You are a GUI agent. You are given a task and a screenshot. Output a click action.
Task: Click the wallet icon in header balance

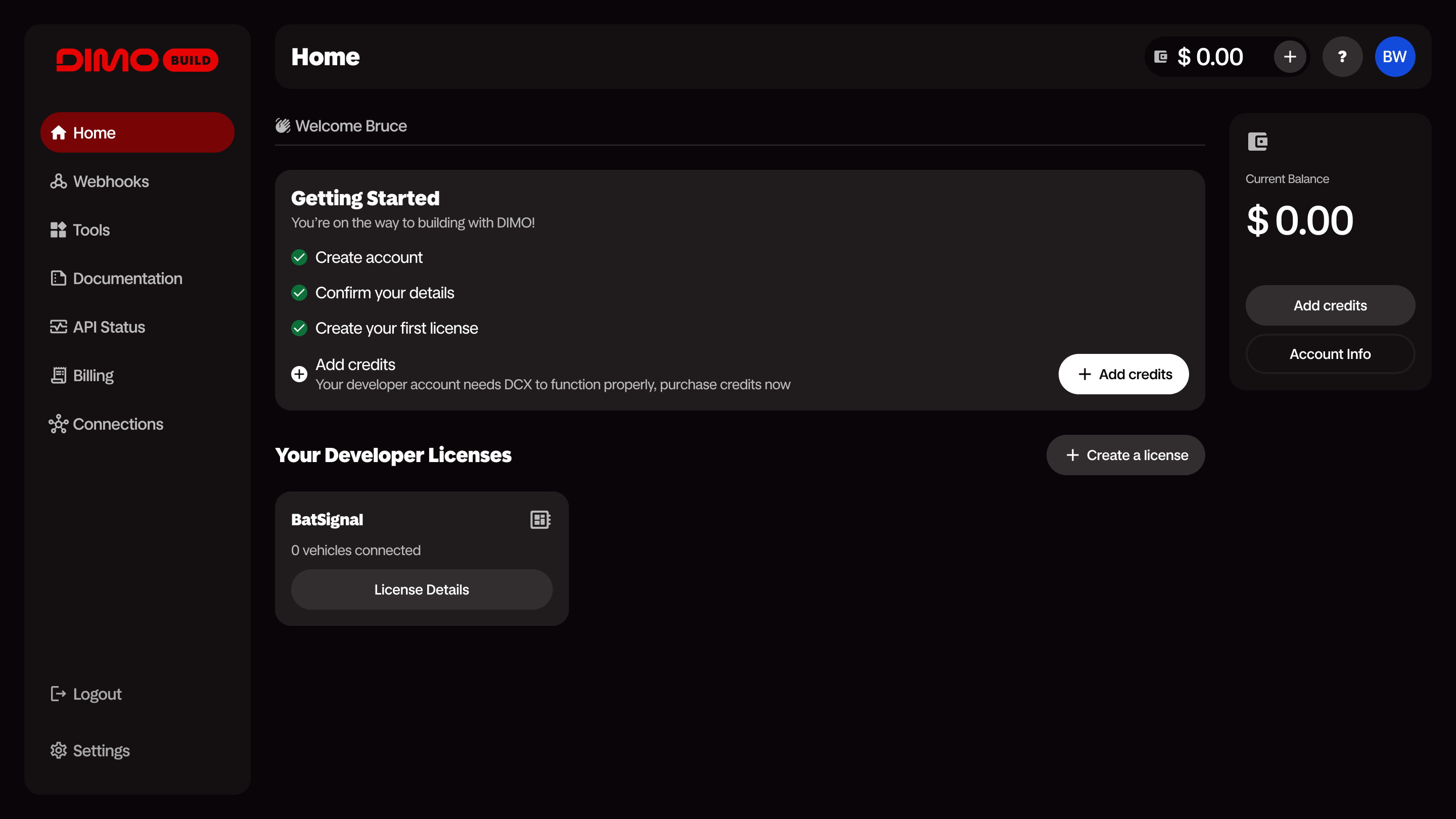click(1160, 57)
